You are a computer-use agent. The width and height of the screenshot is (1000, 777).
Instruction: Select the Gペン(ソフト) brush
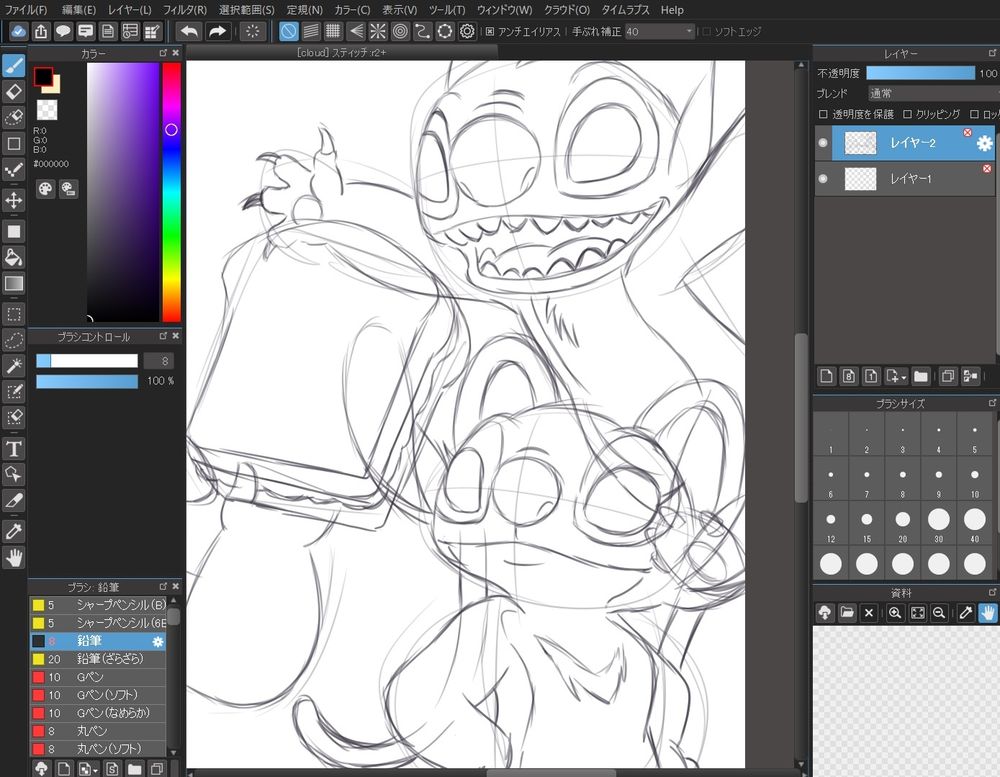point(98,695)
